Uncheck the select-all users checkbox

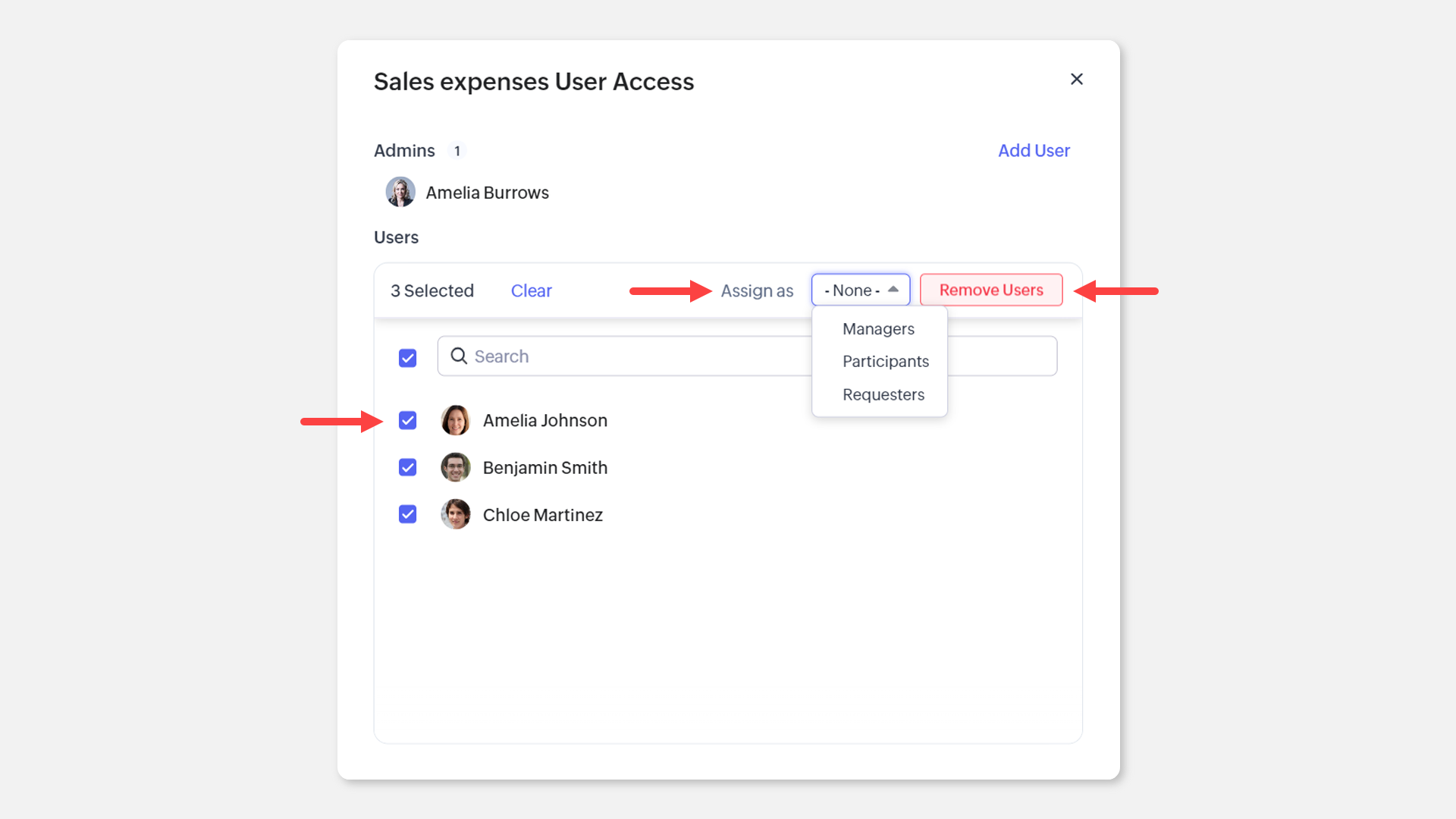407,357
